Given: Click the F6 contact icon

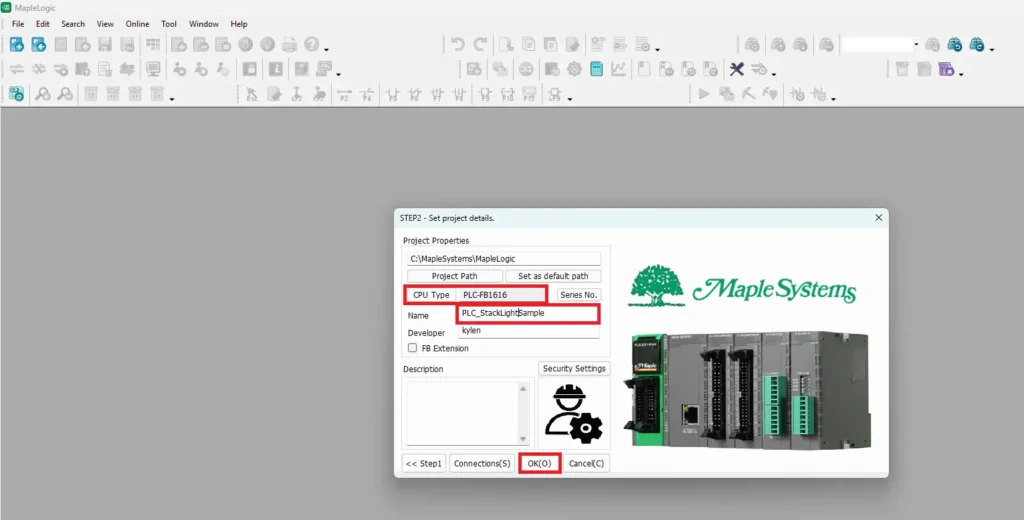Looking at the screenshot, I should [415, 93].
